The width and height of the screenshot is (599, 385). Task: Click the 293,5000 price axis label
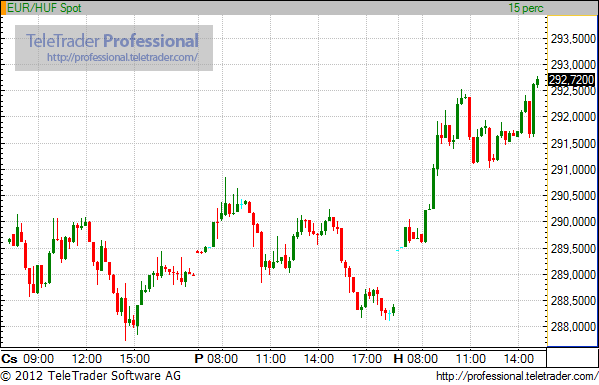(x=573, y=39)
